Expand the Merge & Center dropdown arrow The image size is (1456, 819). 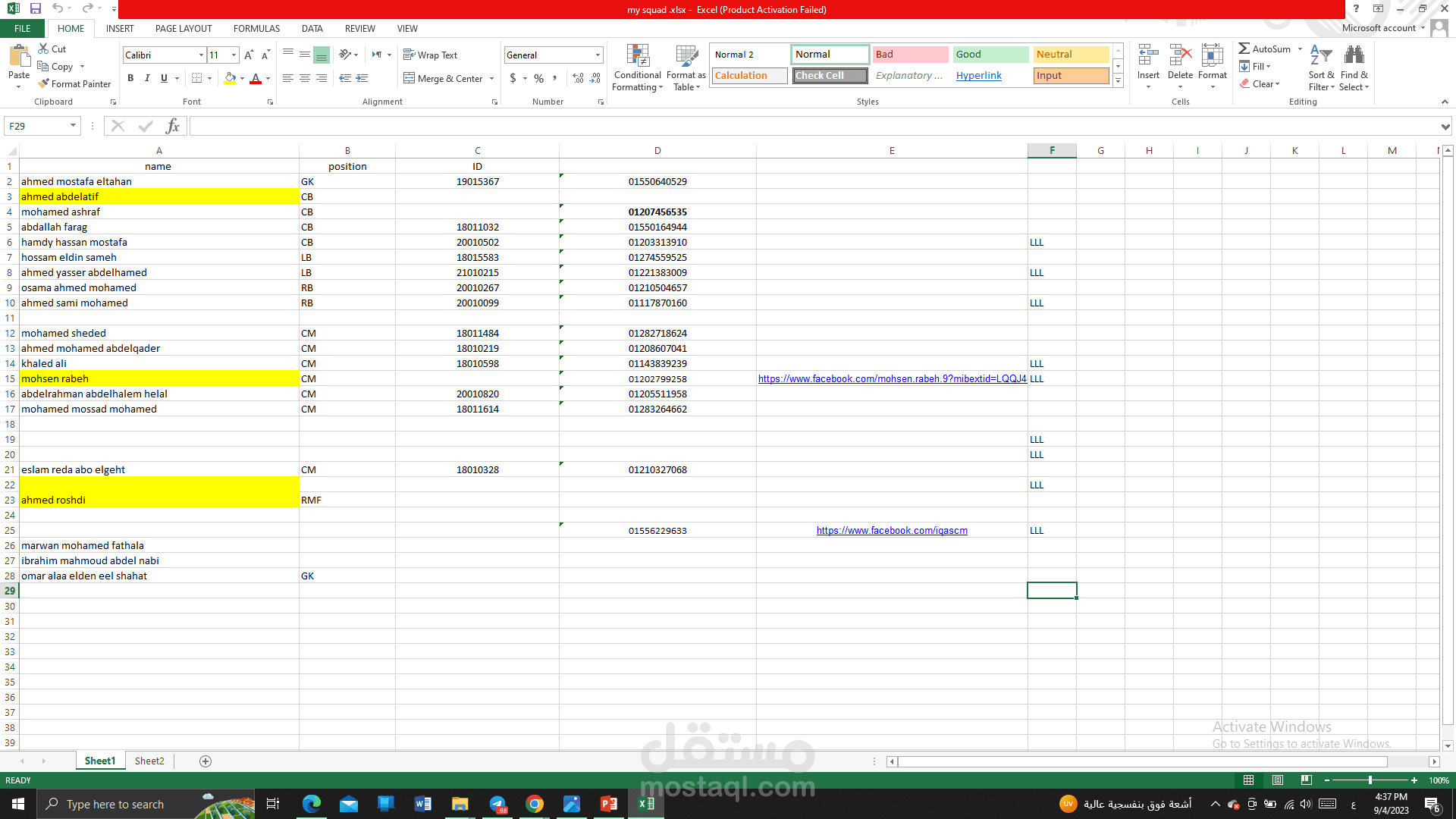tap(491, 79)
